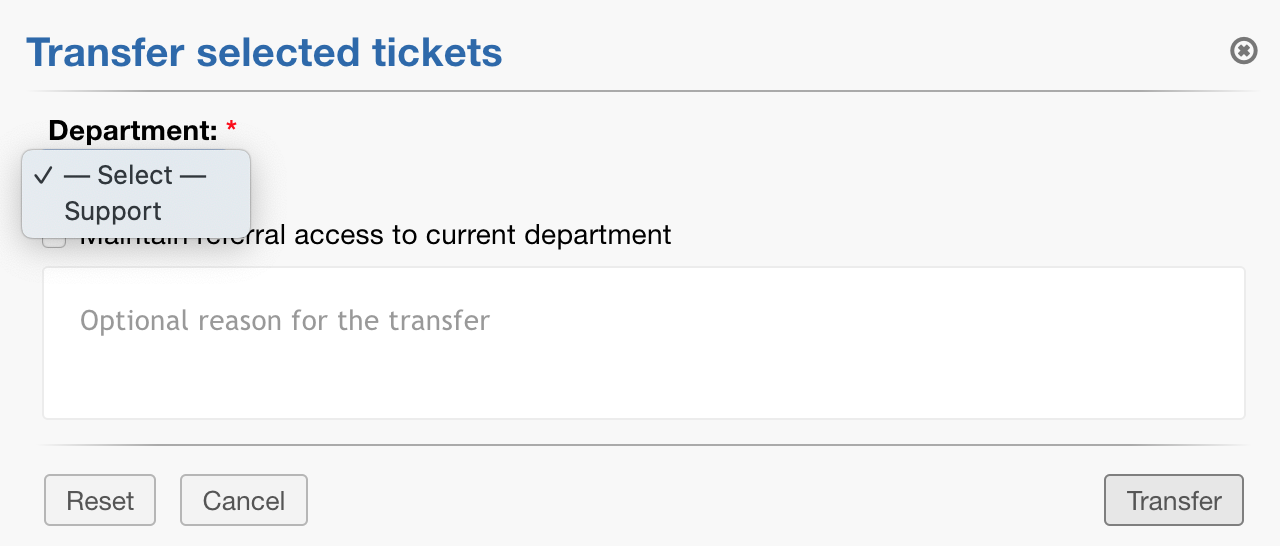
Task: Cancel the ticket transfer
Action: click(x=243, y=500)
